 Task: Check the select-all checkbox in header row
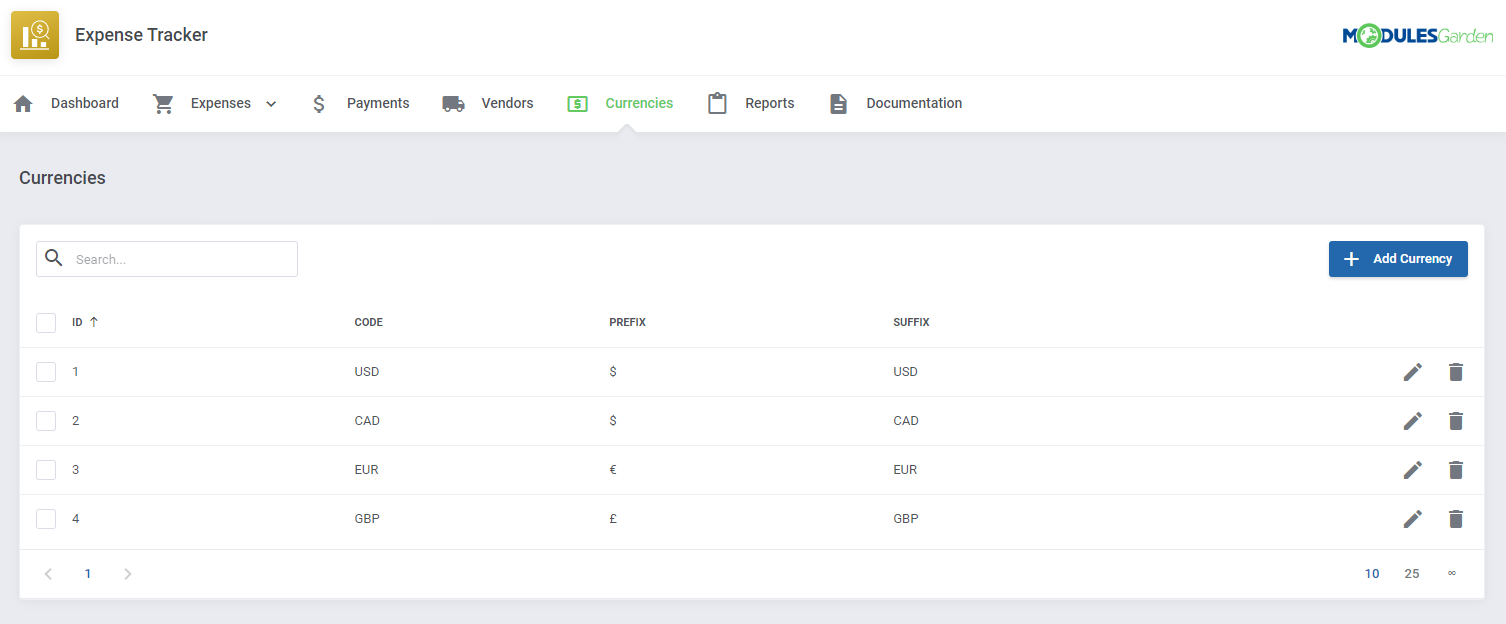pyautogui.click(x=46, y=322)
